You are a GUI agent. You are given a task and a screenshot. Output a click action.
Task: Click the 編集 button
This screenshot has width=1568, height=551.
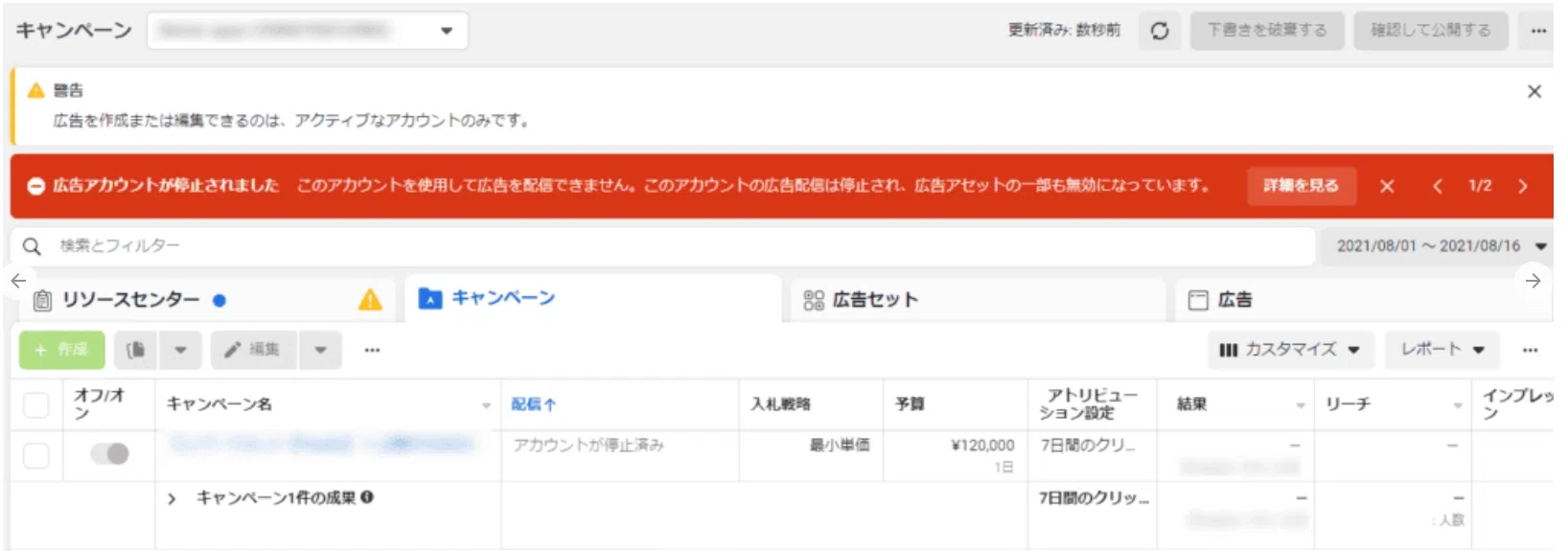pos(254,350)
